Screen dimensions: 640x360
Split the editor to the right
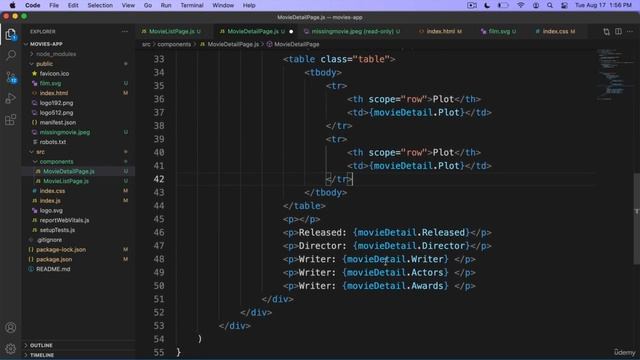click(618, 31)
